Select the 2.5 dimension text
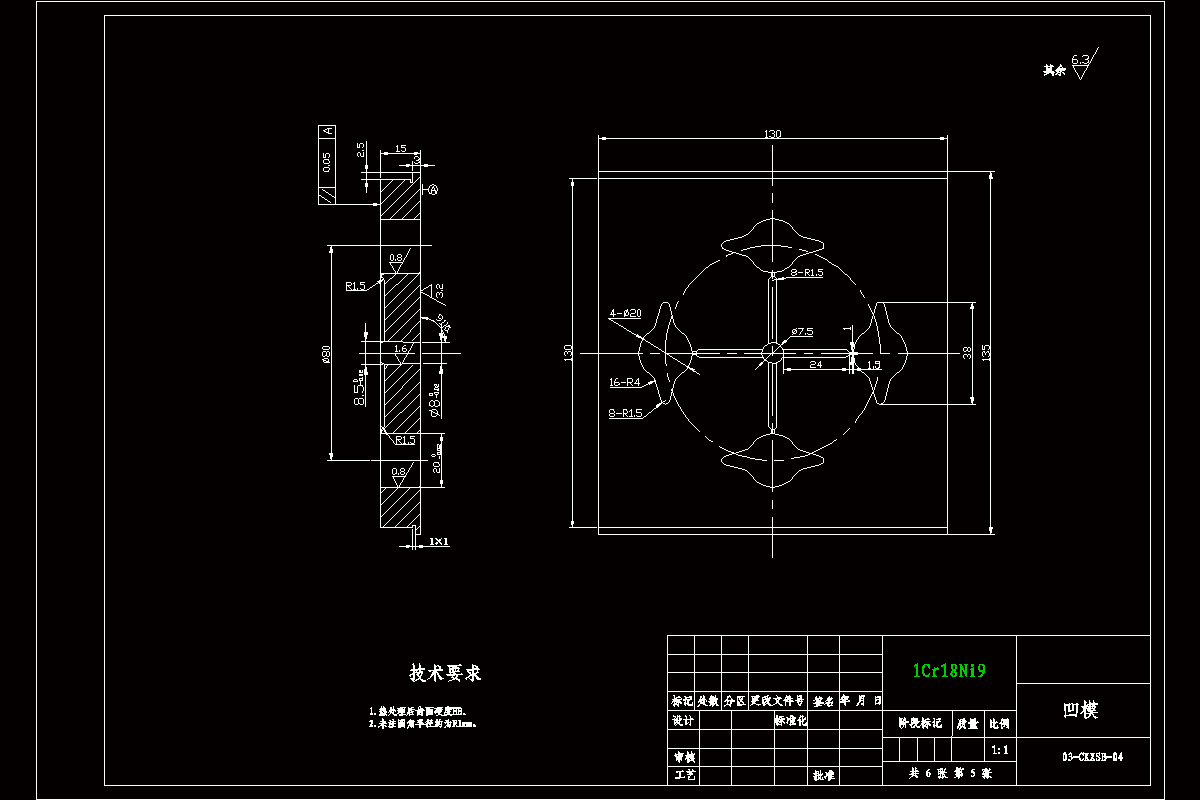Screen dimensions: 1200x800 [361, 149]
